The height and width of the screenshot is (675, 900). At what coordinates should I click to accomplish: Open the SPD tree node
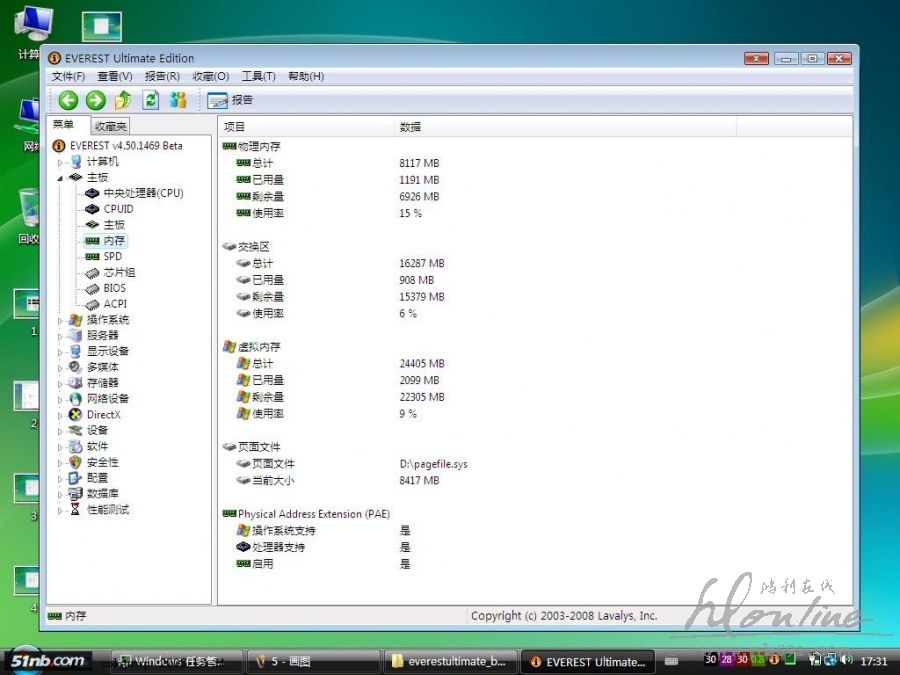pos(112,257)
